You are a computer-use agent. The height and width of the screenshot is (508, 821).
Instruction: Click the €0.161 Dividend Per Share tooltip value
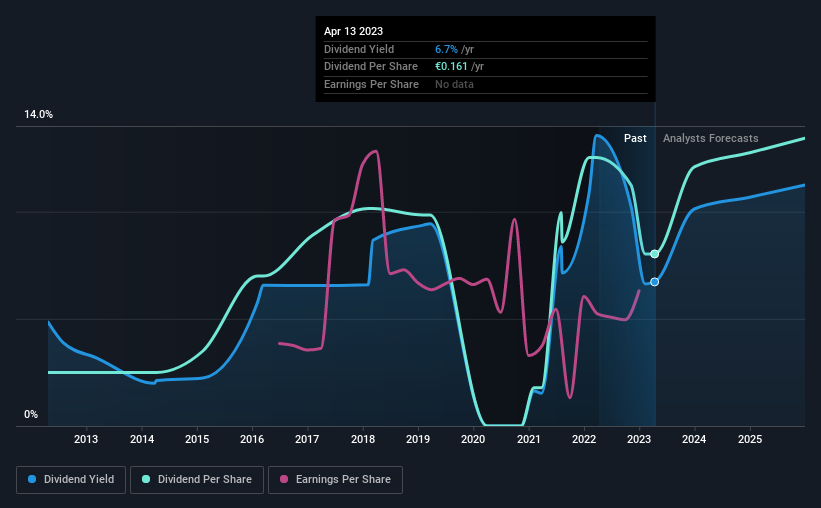[x=451, y=67]
